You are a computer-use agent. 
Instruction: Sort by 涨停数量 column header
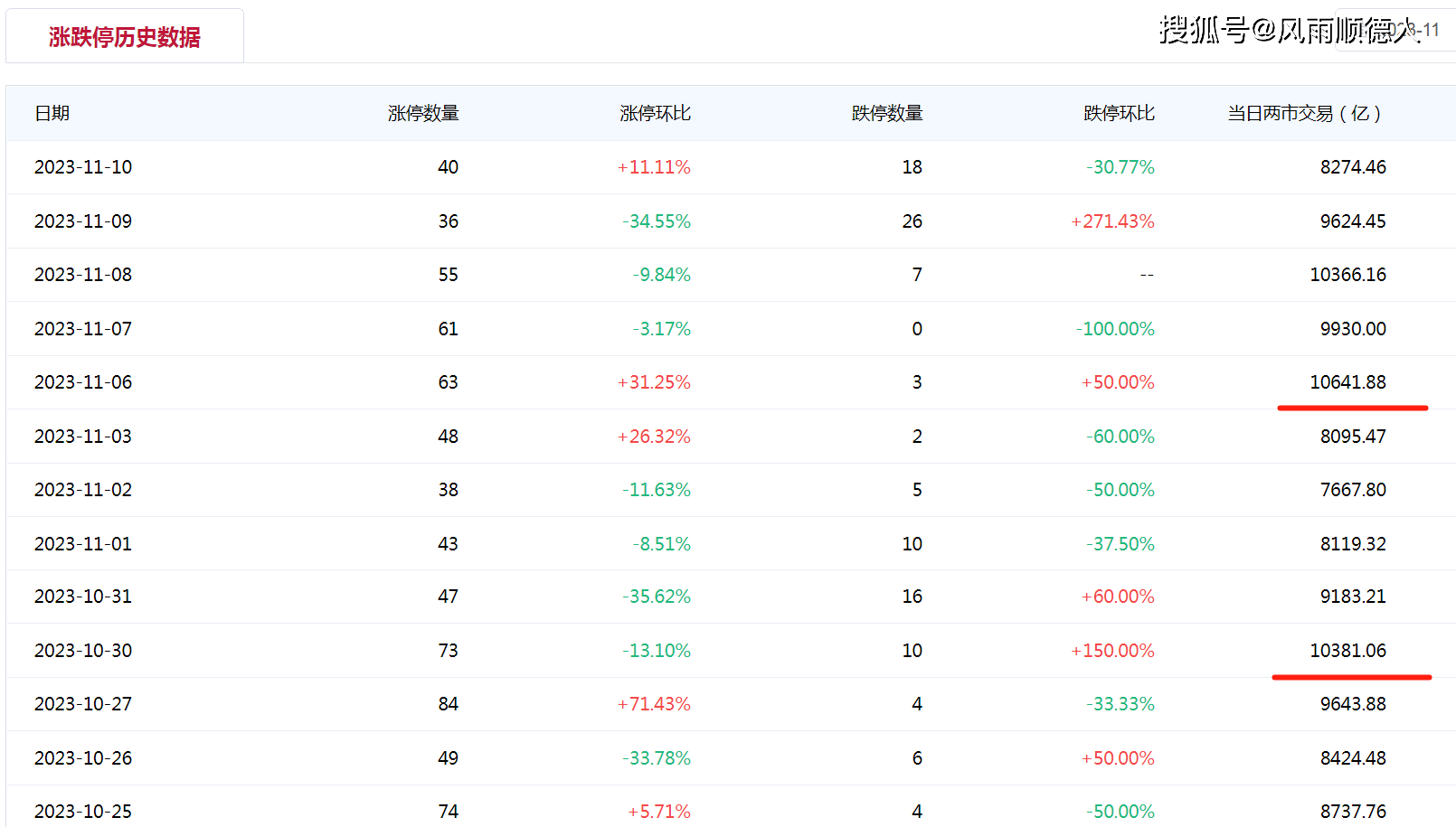pos(423,113)
